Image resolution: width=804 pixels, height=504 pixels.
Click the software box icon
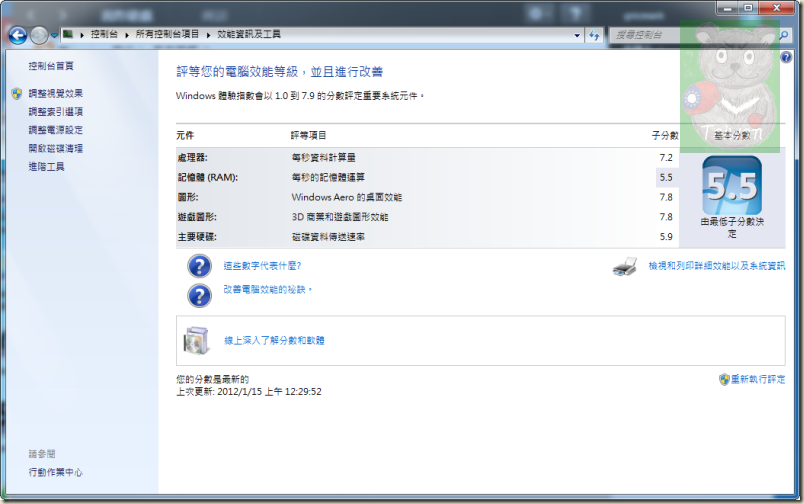tap(197, 340)
